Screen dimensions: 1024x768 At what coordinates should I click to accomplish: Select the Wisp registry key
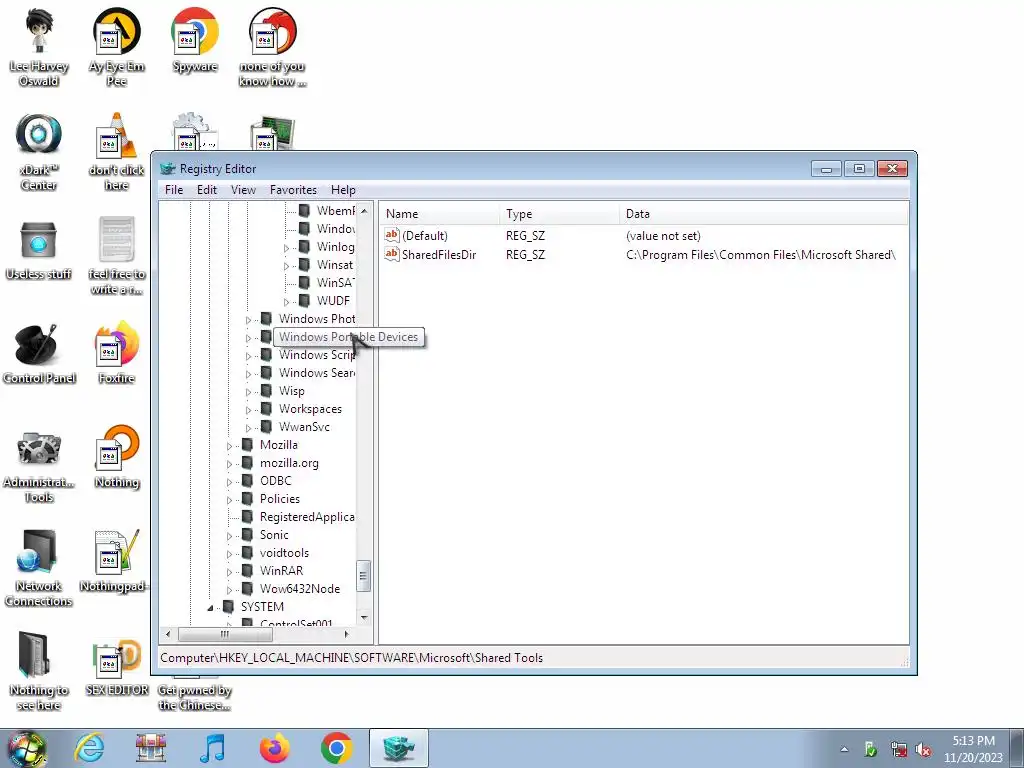coord(291,391)
